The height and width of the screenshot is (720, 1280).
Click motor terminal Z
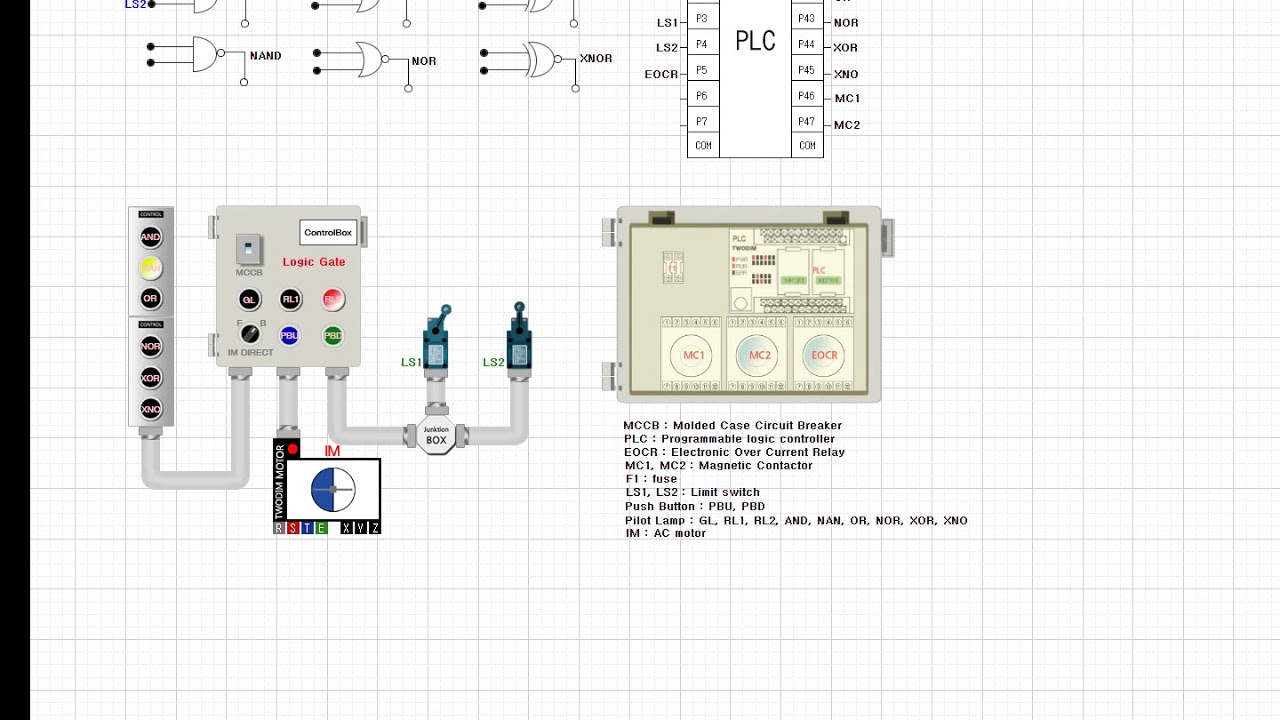374,528
